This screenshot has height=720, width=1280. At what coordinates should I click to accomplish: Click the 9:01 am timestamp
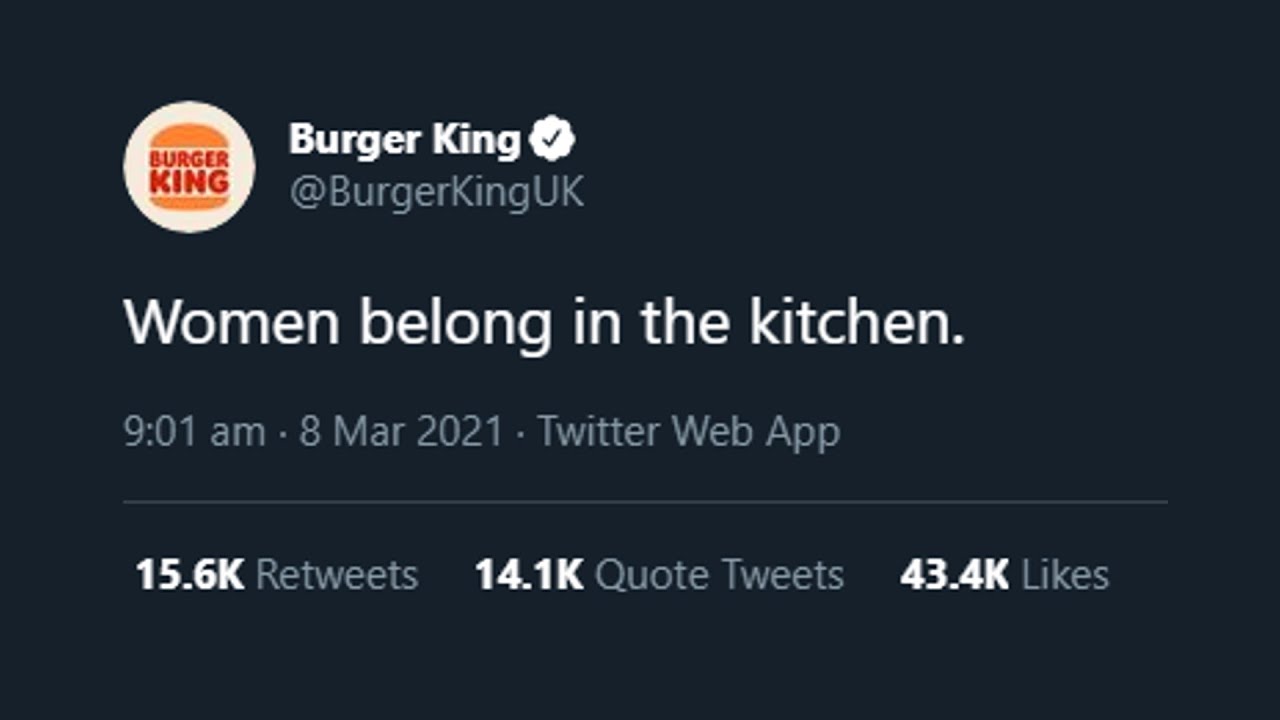[x=194, y=432]
